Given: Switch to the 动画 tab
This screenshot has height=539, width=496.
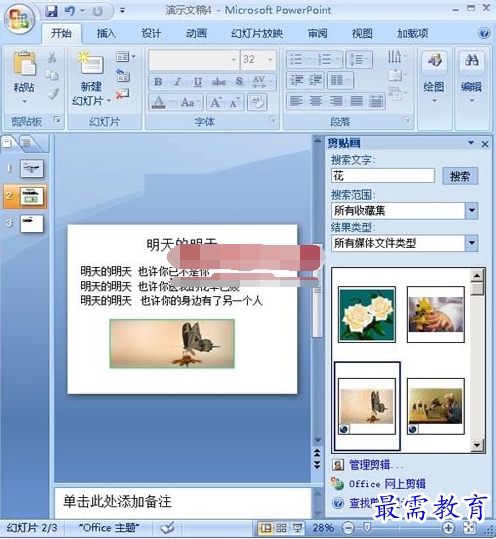Looking at the screenshot, I should (196, 33).
